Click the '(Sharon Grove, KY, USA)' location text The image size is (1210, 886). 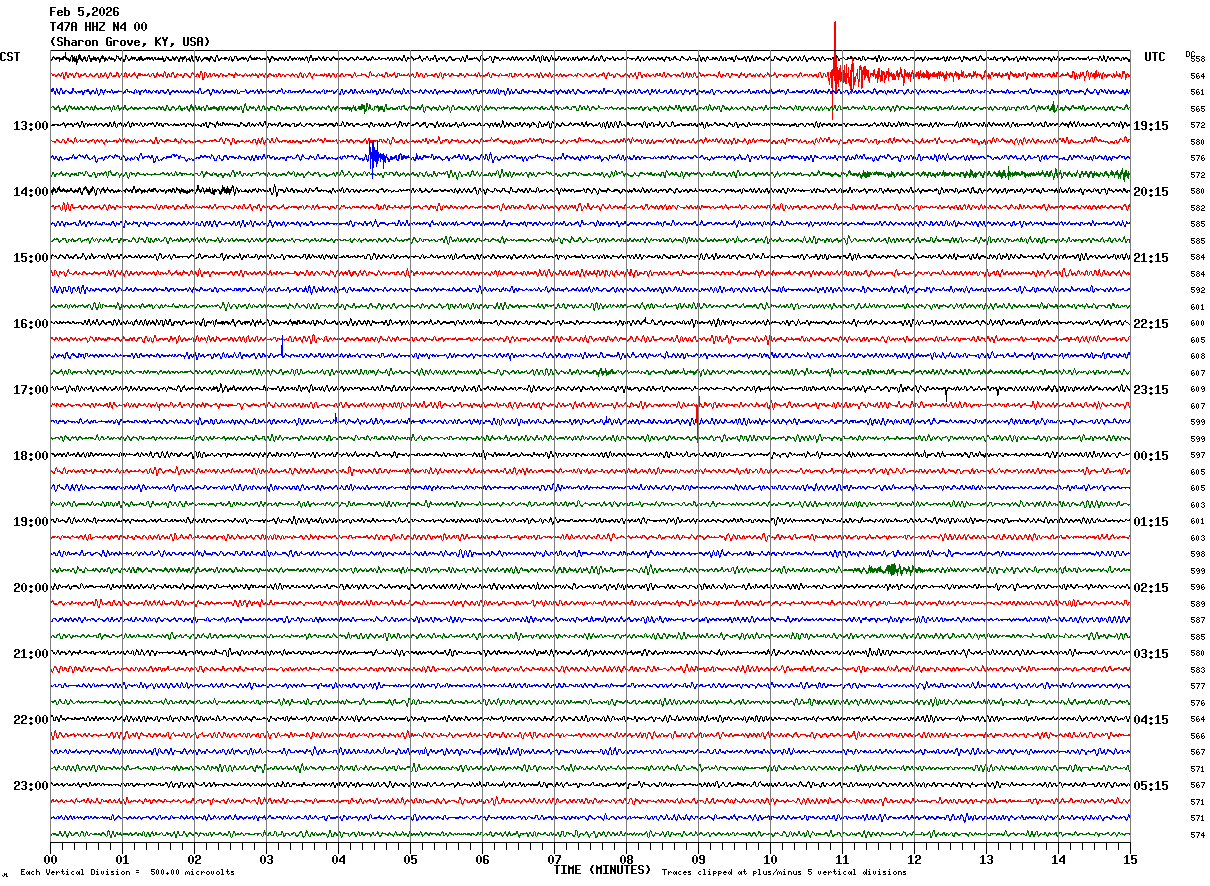point(130,42)
